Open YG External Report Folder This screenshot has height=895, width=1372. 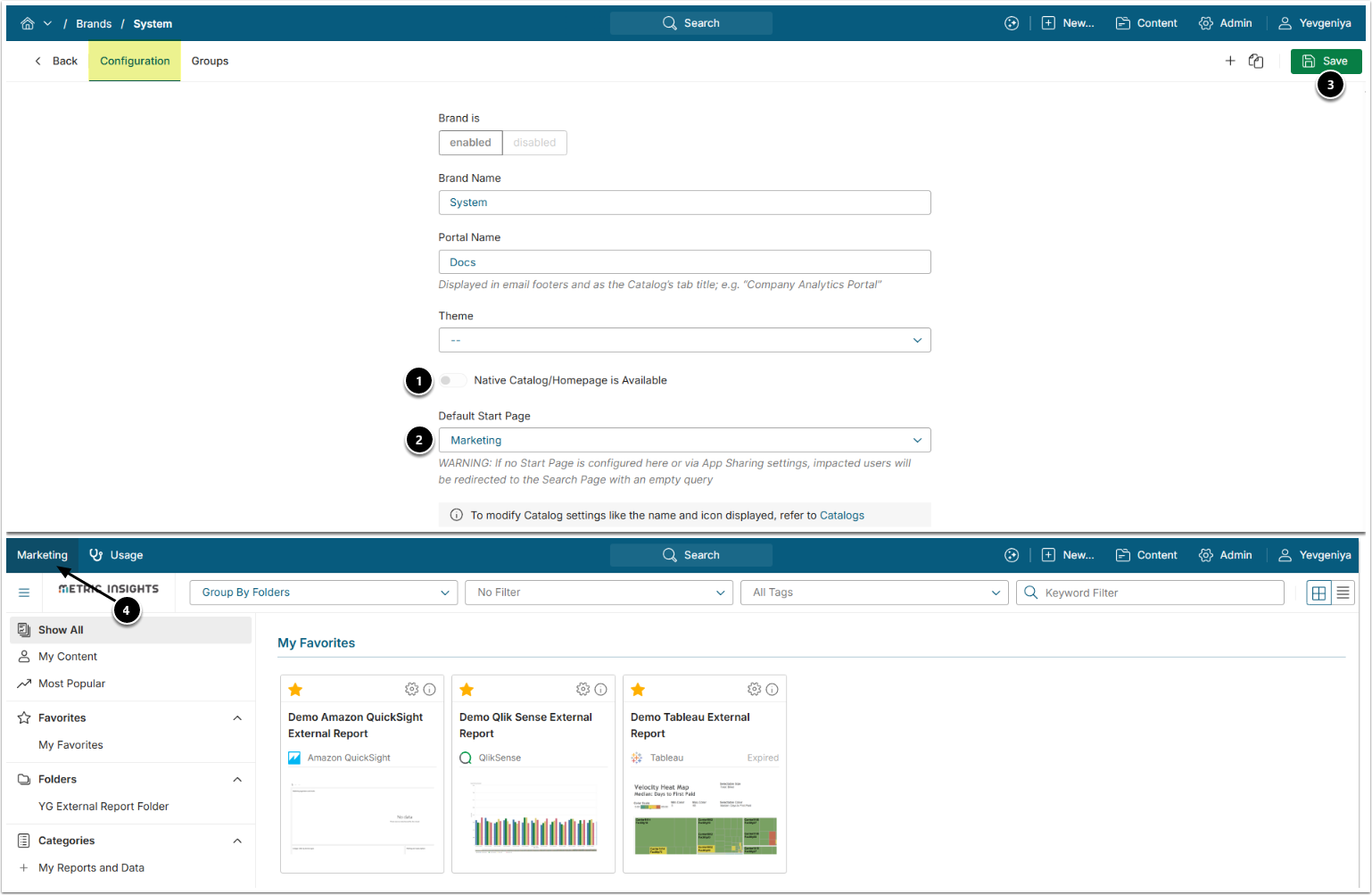(x=103, y=807)
